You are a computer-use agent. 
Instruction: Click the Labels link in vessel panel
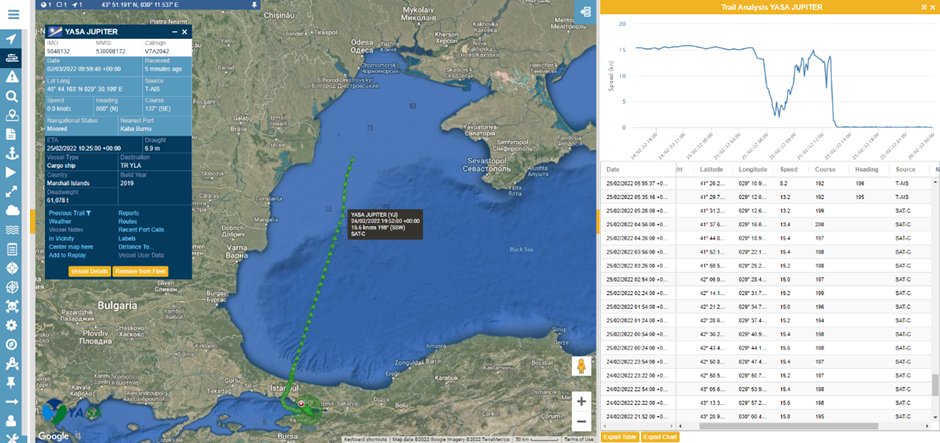tap(126, 238)
